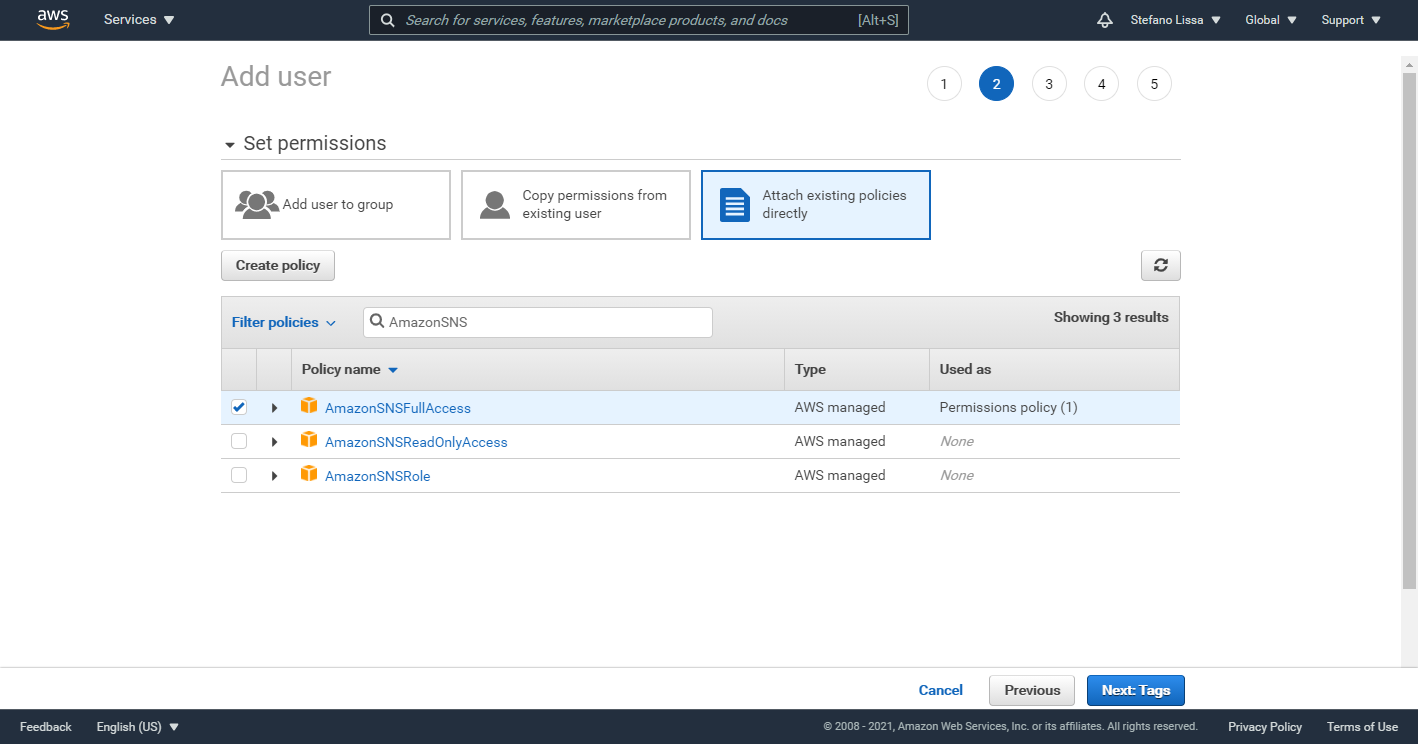Click the Showing 3 results text

pos(1111,317)
